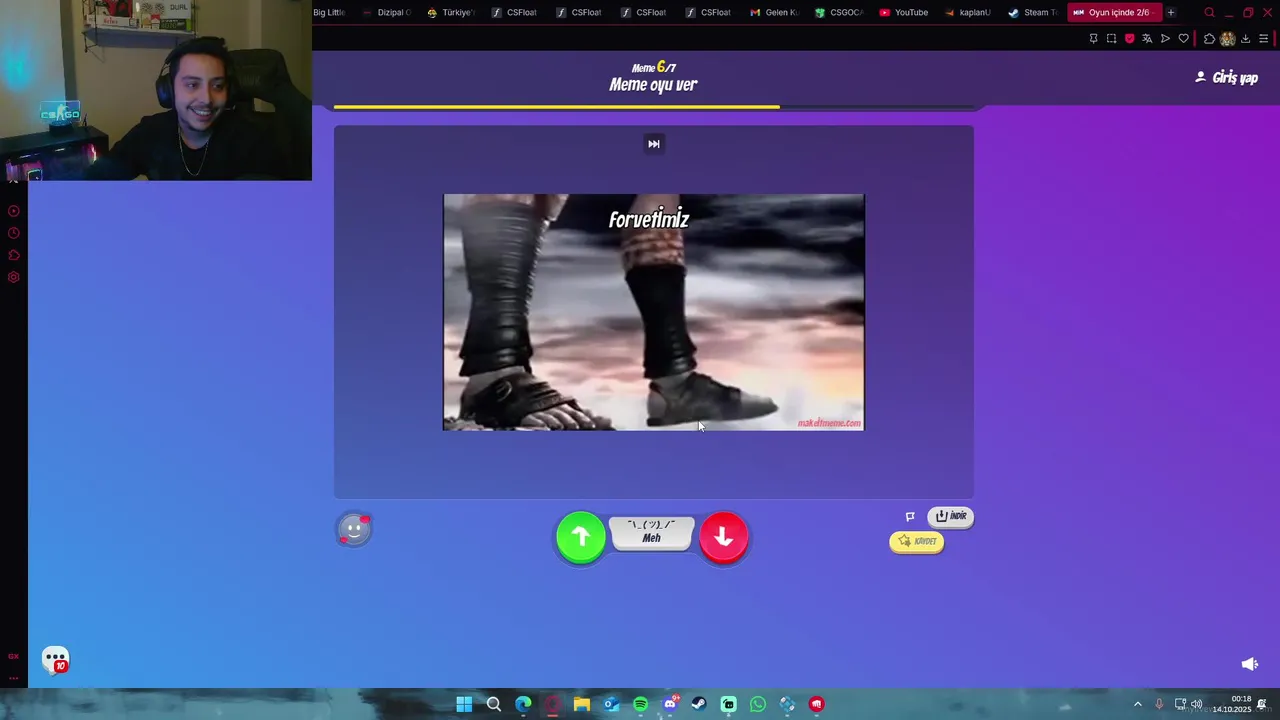Image resolution: width=1280 pixels, height=720 pixels.
Task: Launch Microsoft Edge from taskbar
Action: 523,704
